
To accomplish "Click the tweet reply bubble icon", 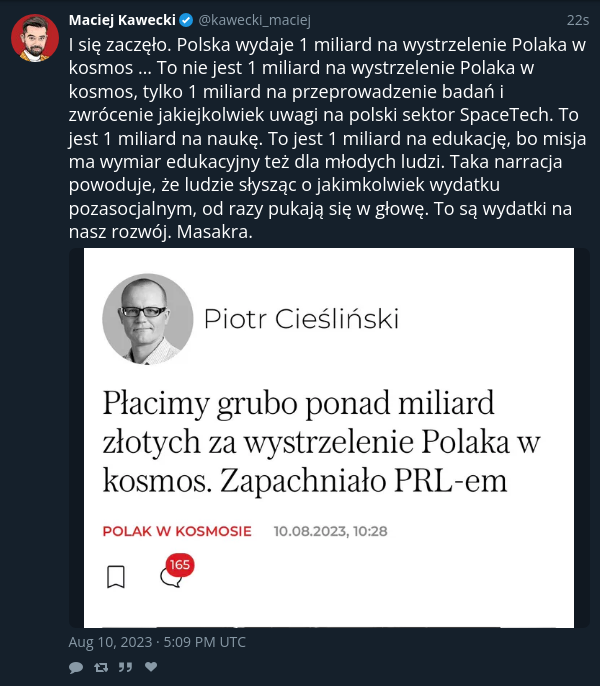I will 76,667.
